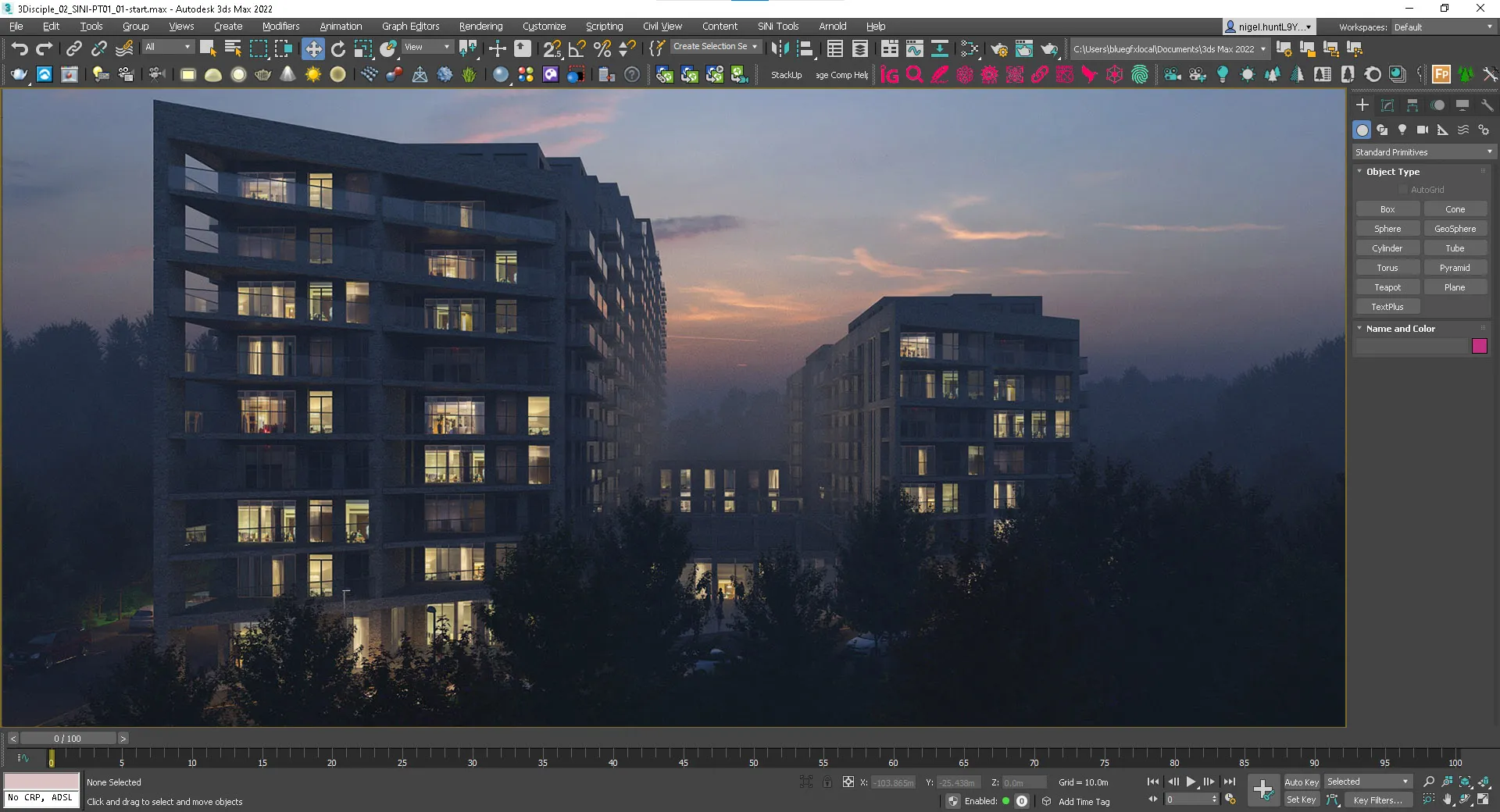Toggle the 2.5D Snaps button
Image resolution: width=1500 pixels, height=812 pixels.
[x=552, y=49]
